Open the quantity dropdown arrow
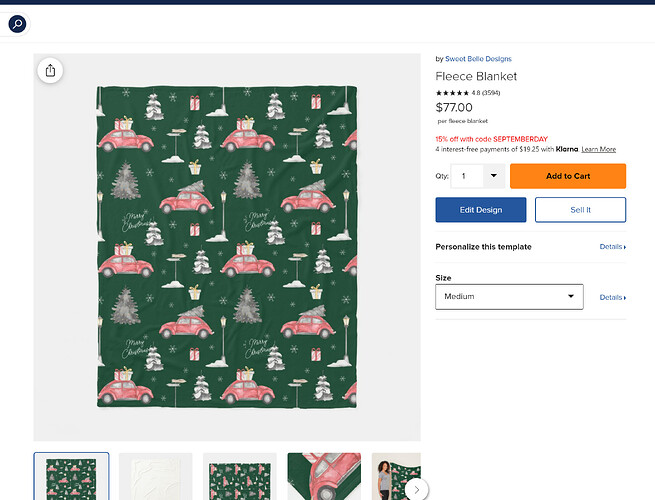Screen dimensions: 655x500 [494, 175]
